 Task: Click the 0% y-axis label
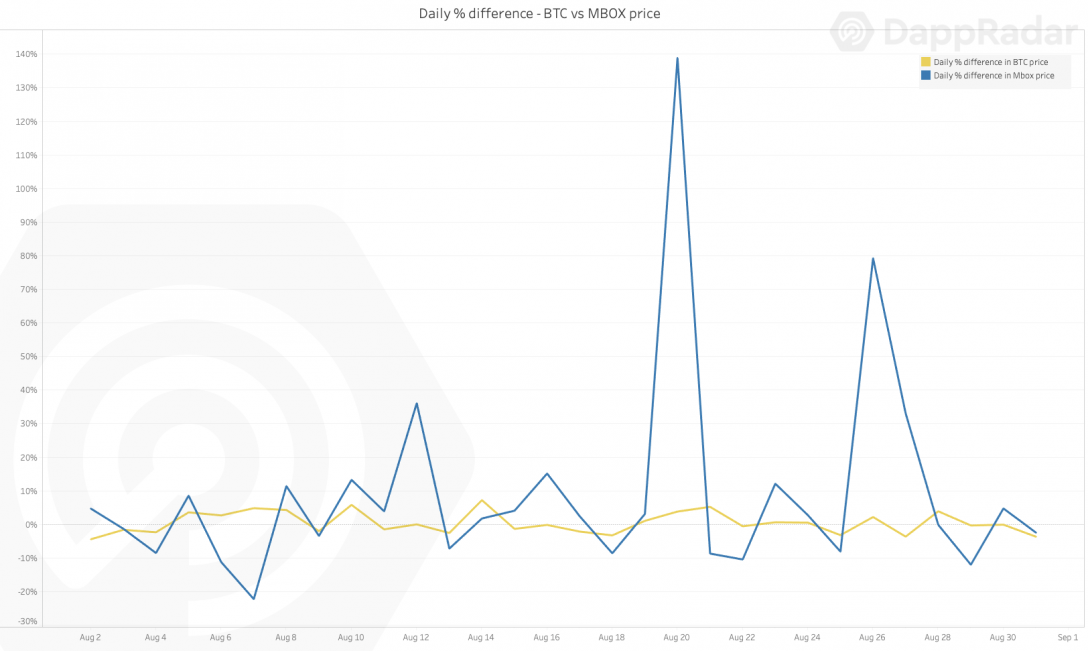(x=31, y=525)
